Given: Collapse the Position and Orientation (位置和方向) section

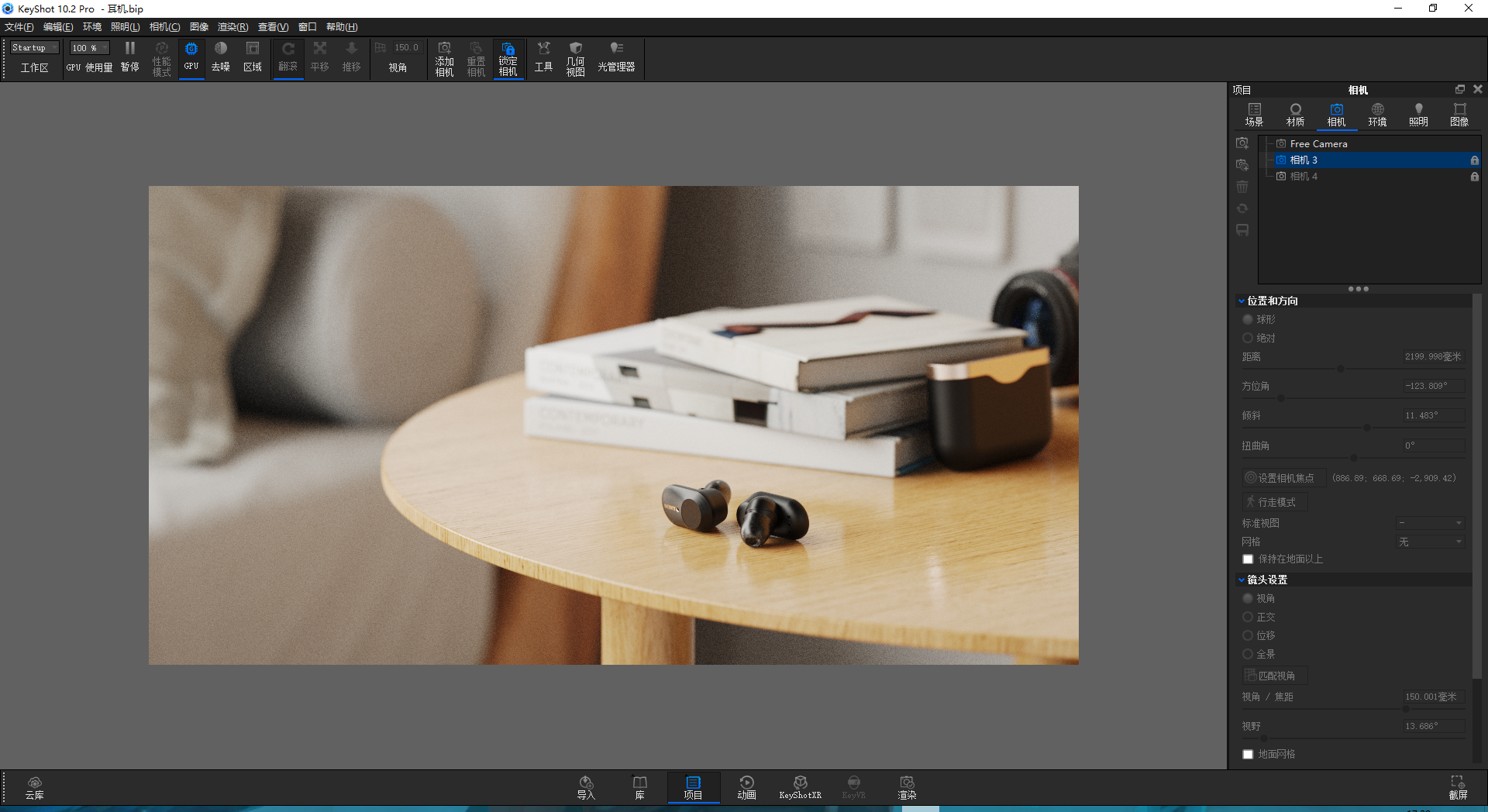Looking at the screenshot, I should pos(1242,301).
